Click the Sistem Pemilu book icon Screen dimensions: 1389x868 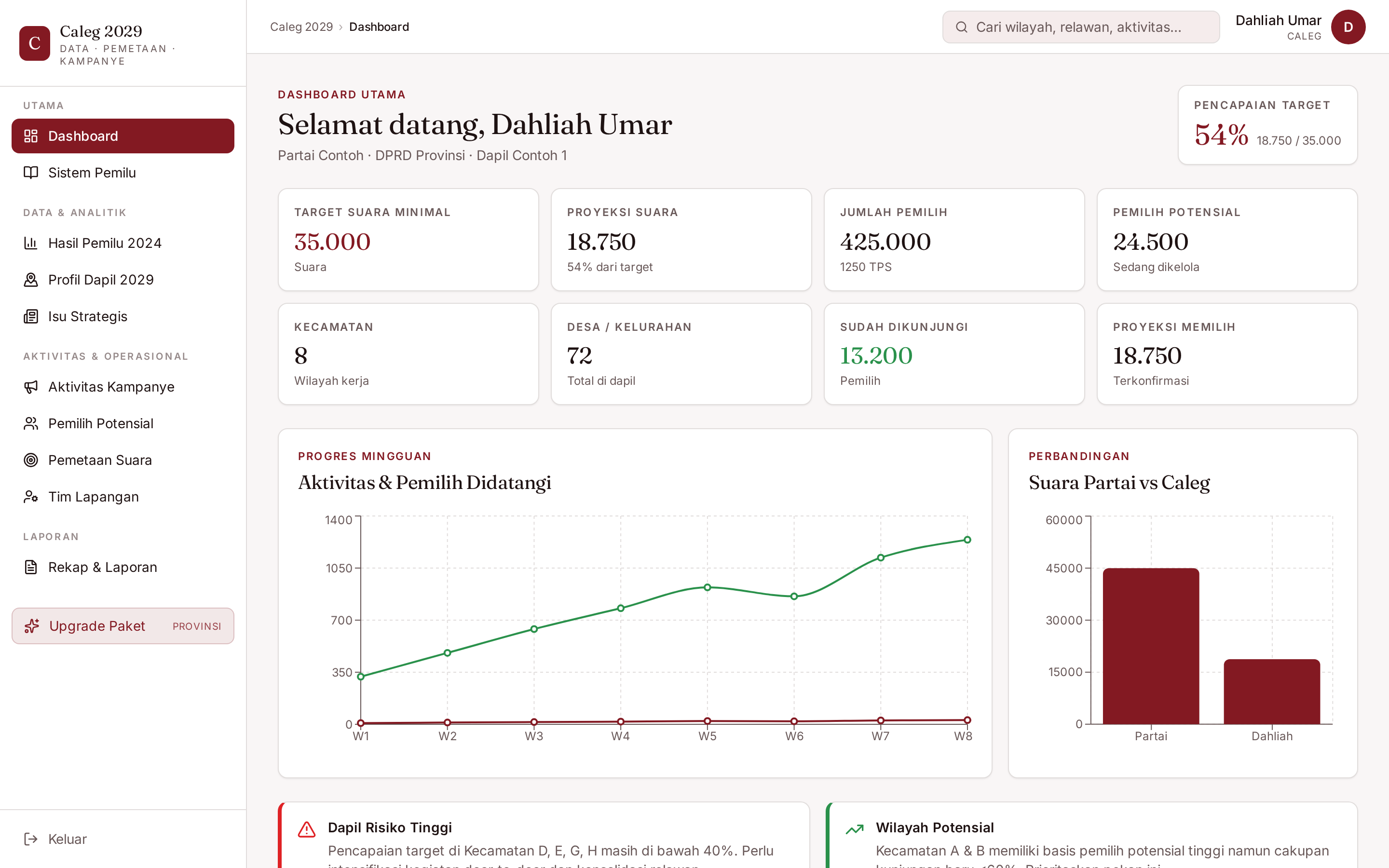click(x=31, y=173)
